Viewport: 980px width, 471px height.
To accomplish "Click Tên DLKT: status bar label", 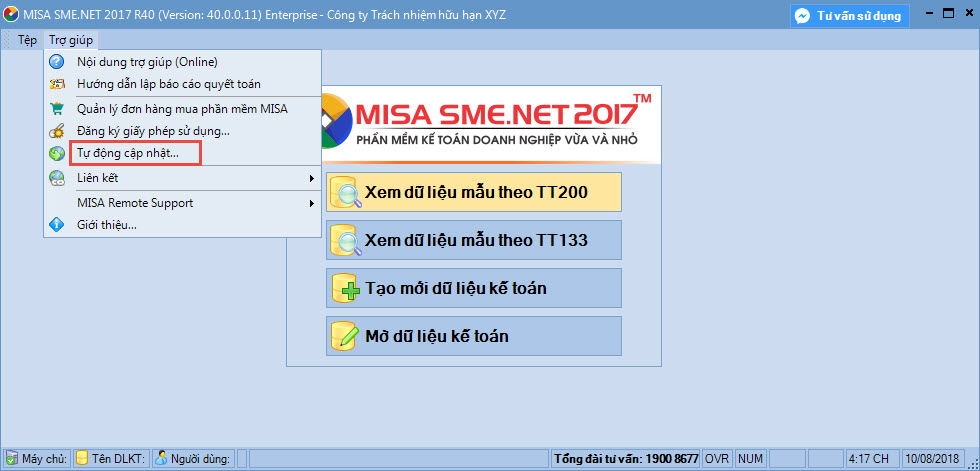I will click(118, 459).
